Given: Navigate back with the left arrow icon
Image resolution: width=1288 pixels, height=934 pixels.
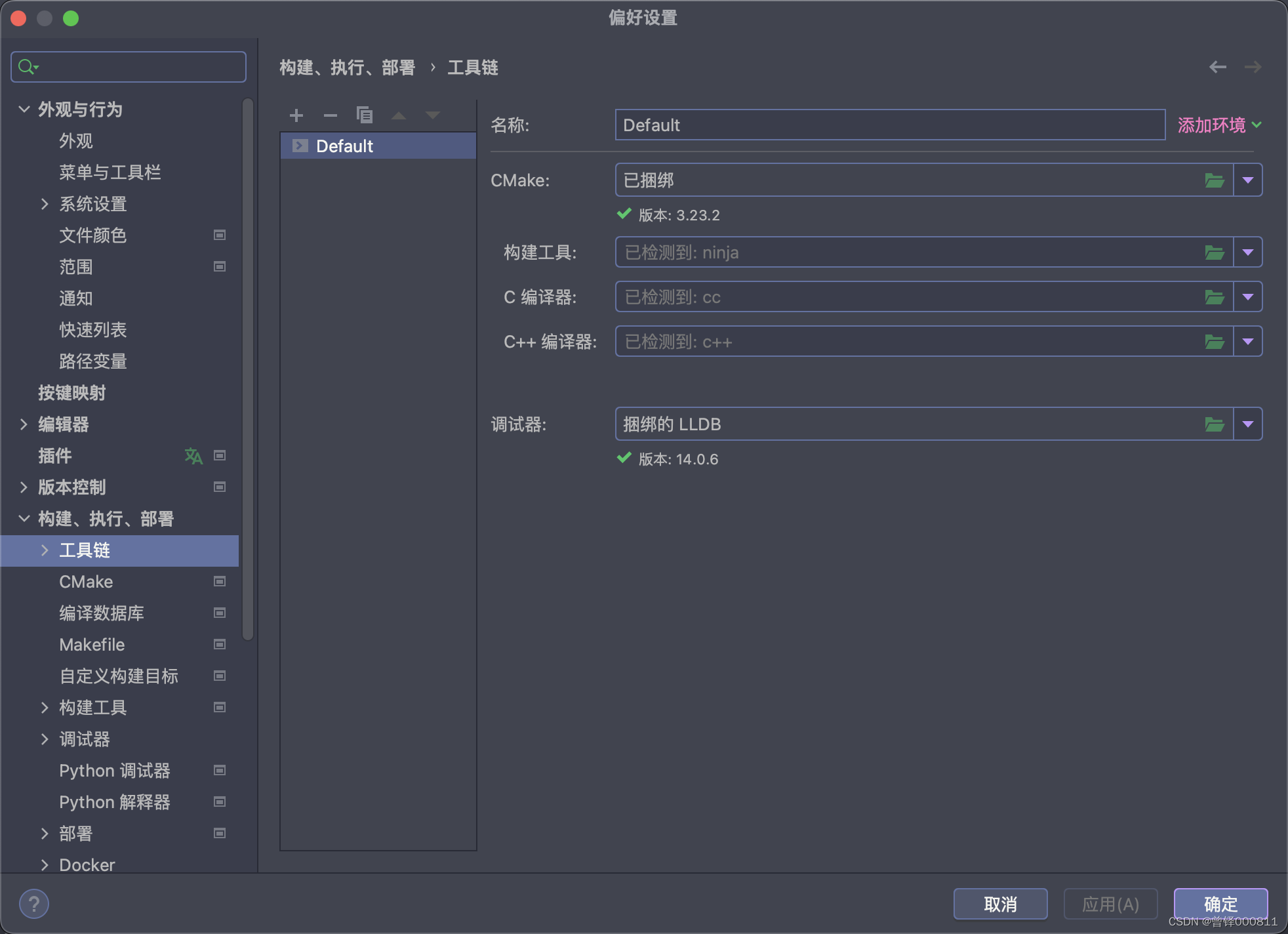Looking at the screenshot, I should tap(1218, 67).
